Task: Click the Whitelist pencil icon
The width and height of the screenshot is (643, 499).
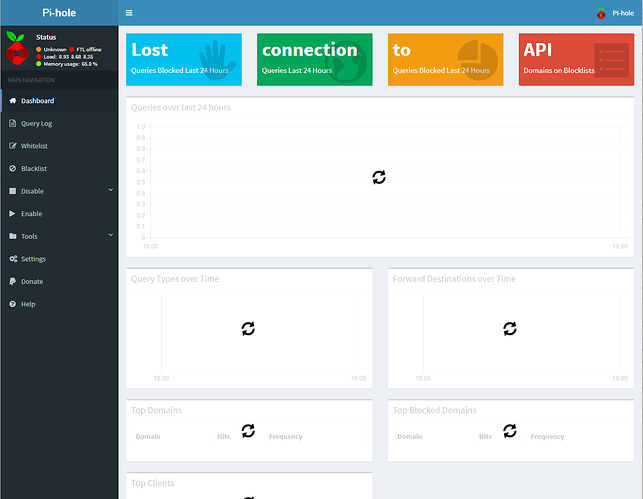Action: 12,146
